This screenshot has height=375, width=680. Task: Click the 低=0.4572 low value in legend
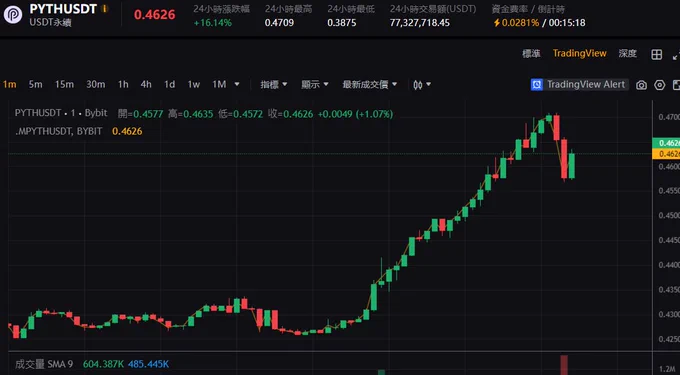tap(240, 114)
